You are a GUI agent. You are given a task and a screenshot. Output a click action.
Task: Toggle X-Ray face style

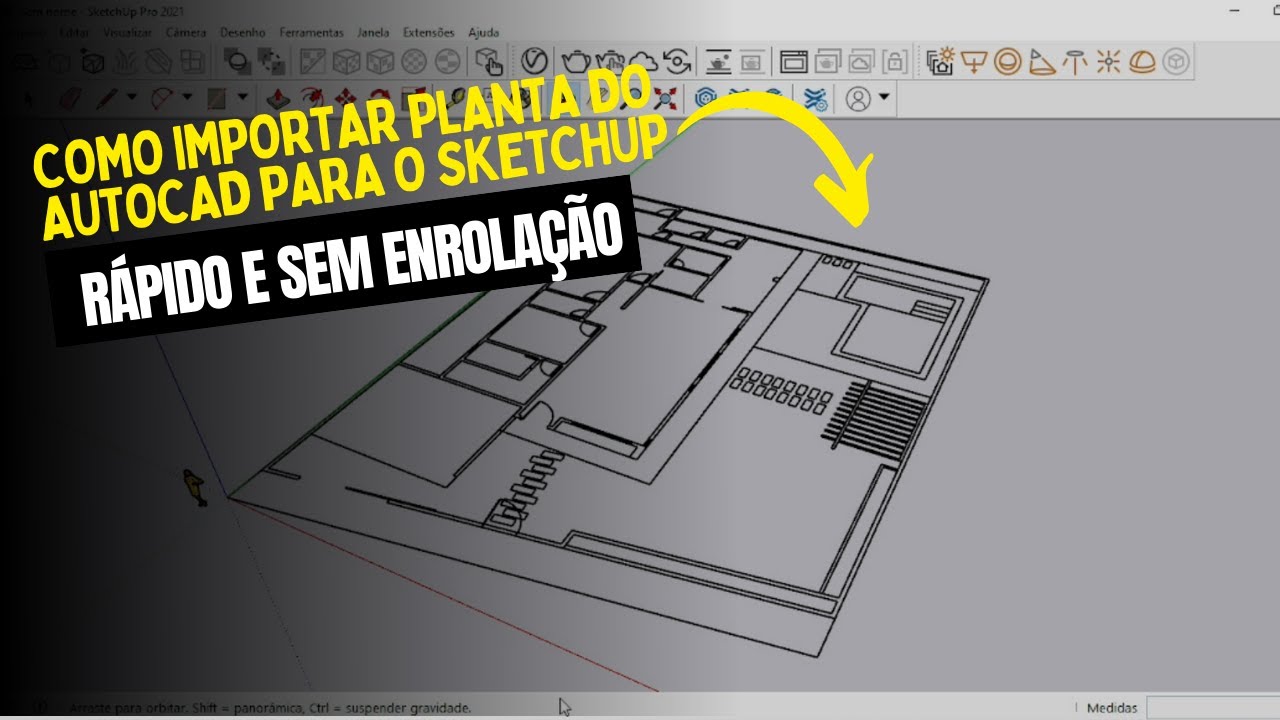[x=238, y=62]
